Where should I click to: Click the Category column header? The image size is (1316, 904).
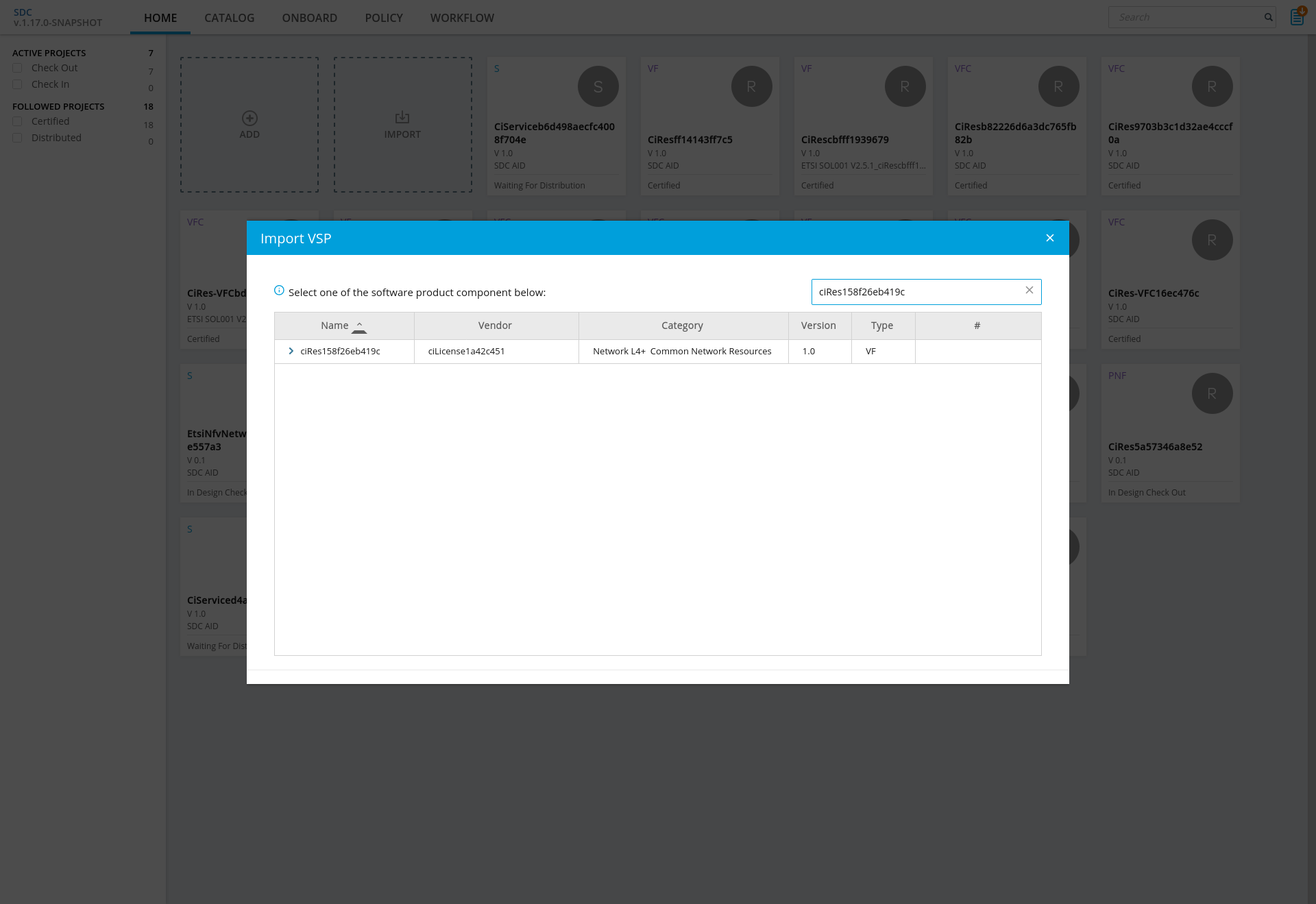coord(683,326)
